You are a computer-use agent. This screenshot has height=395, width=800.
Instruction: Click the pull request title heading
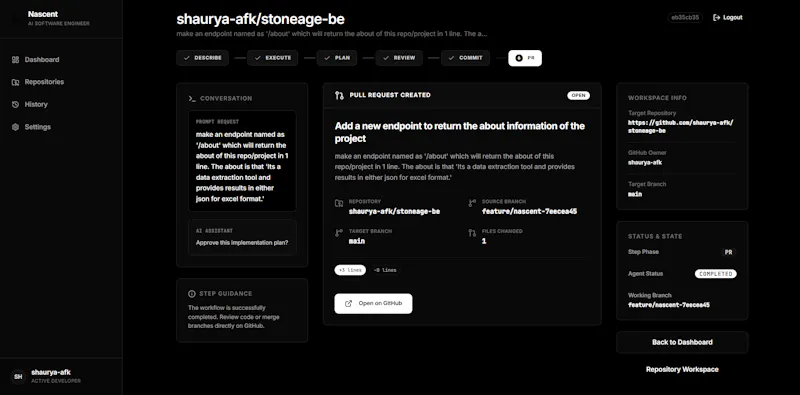[460, 132]
